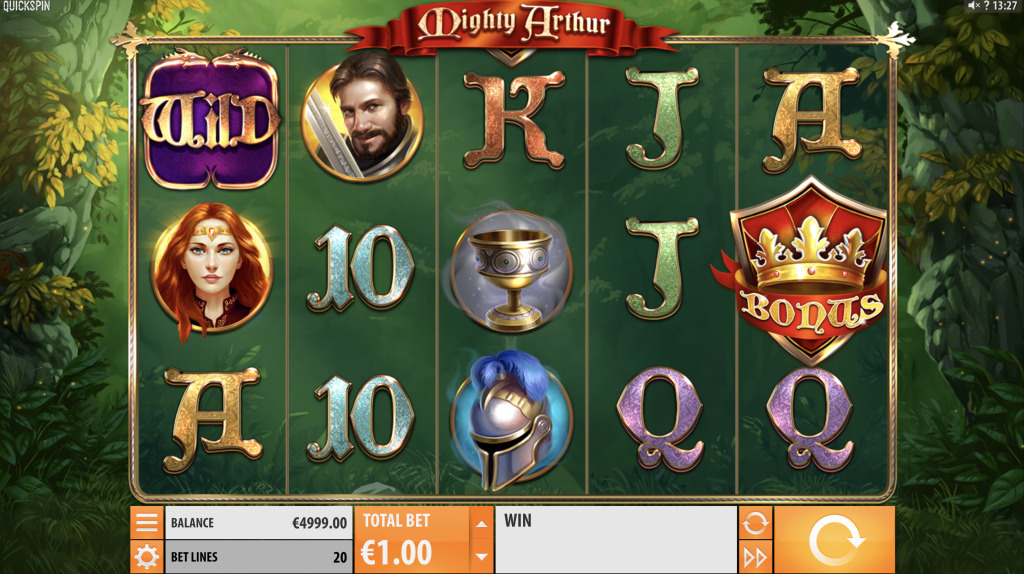Click the Mighty Arthur title banner

[513, 26]
